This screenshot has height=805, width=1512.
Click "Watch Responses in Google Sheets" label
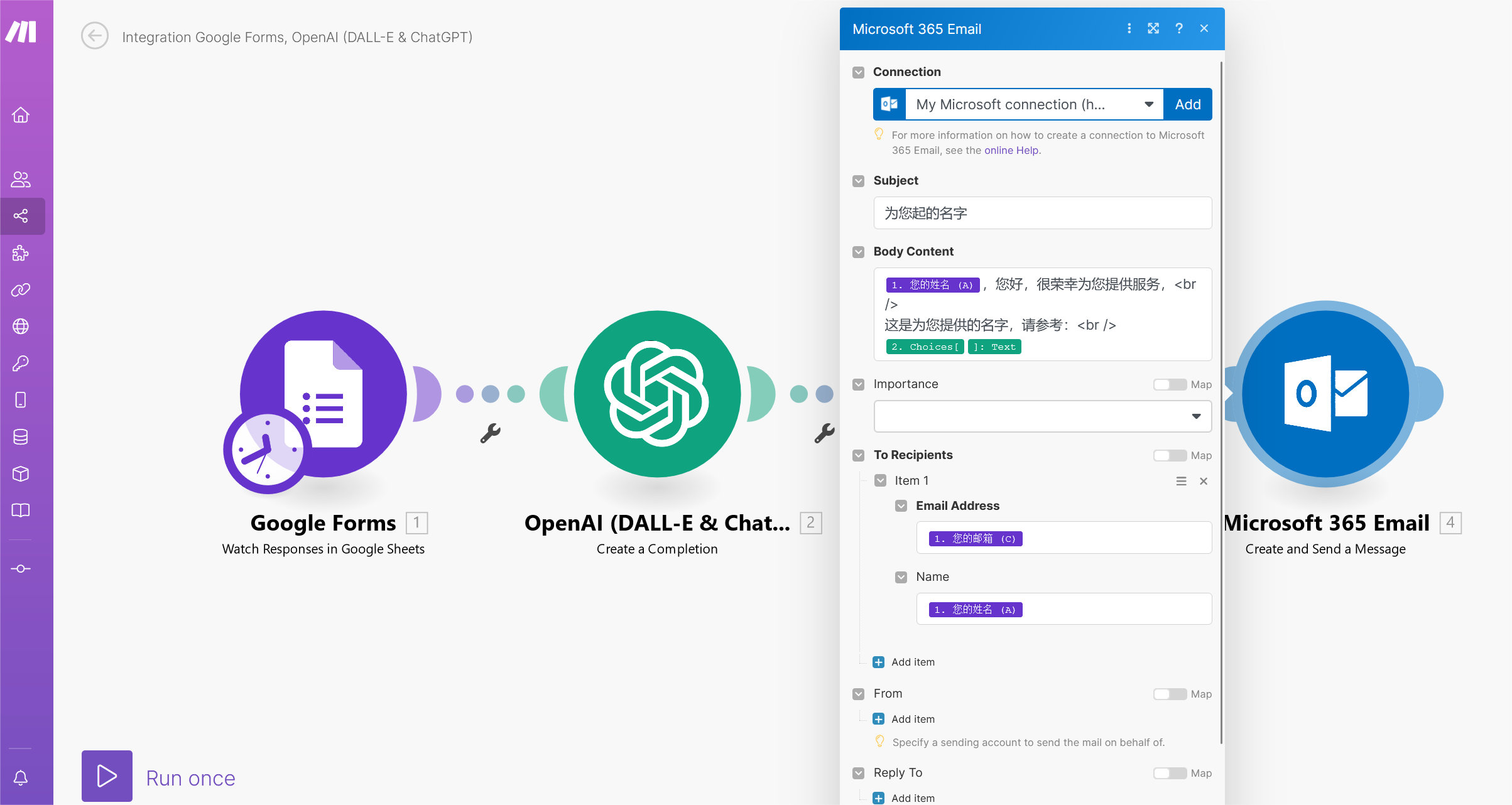[323, 549]
